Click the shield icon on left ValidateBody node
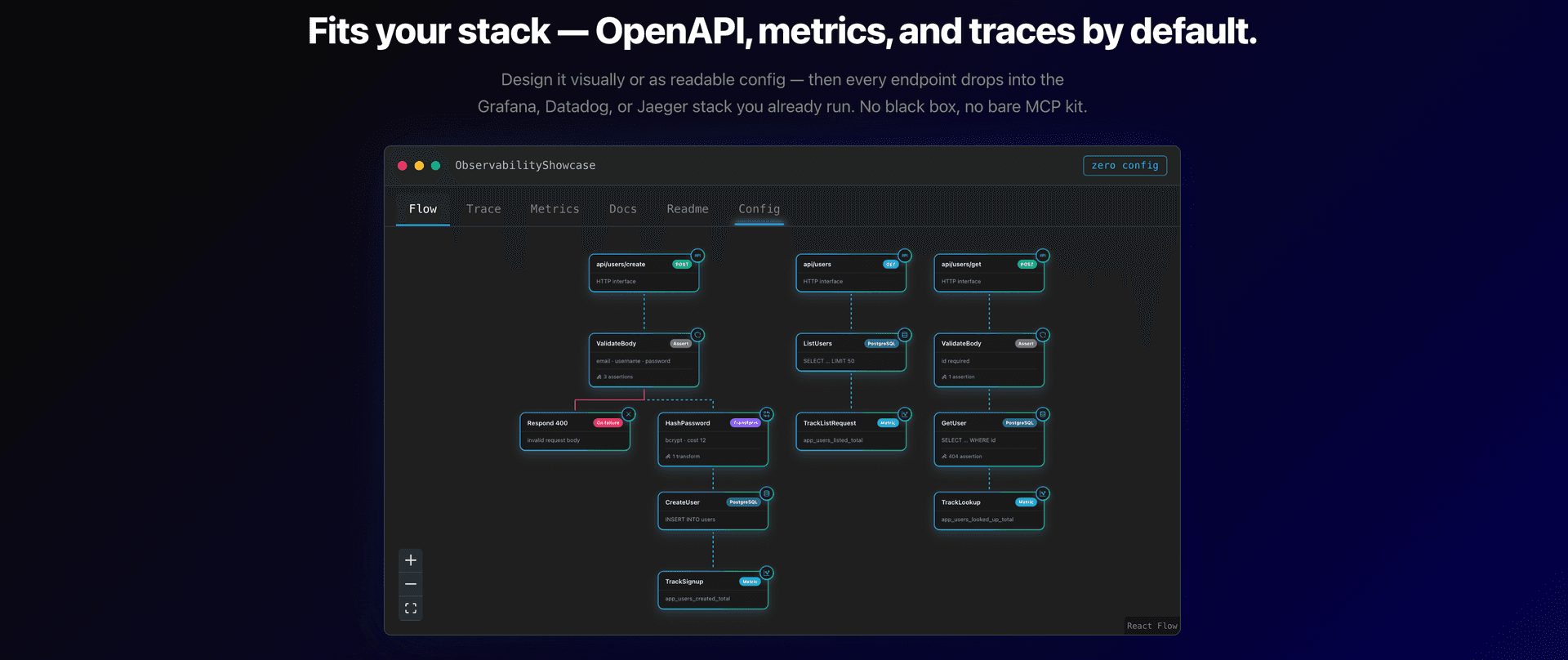Image resolution: width=1568 pixels, height=660 pixels. (x=697, y=335)
